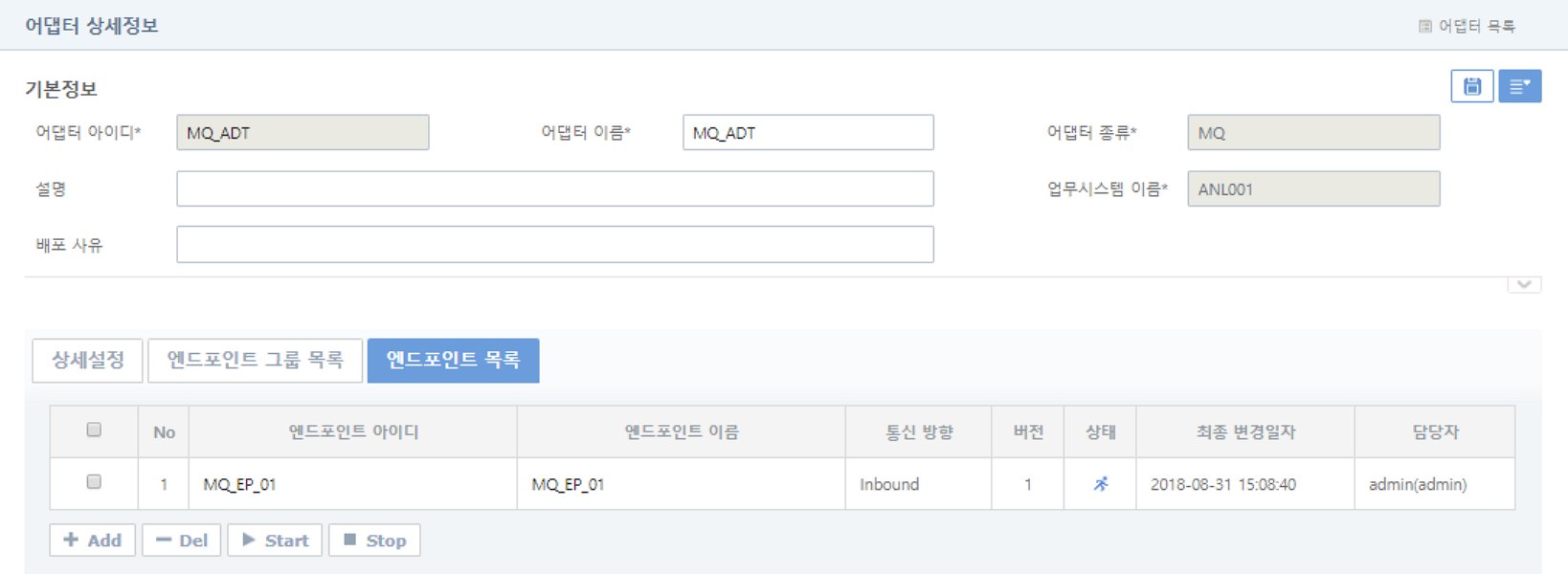Click the MQ_EP_01 endpoint ID cell
1568x574 pixels.
click(x=239, y=485)
